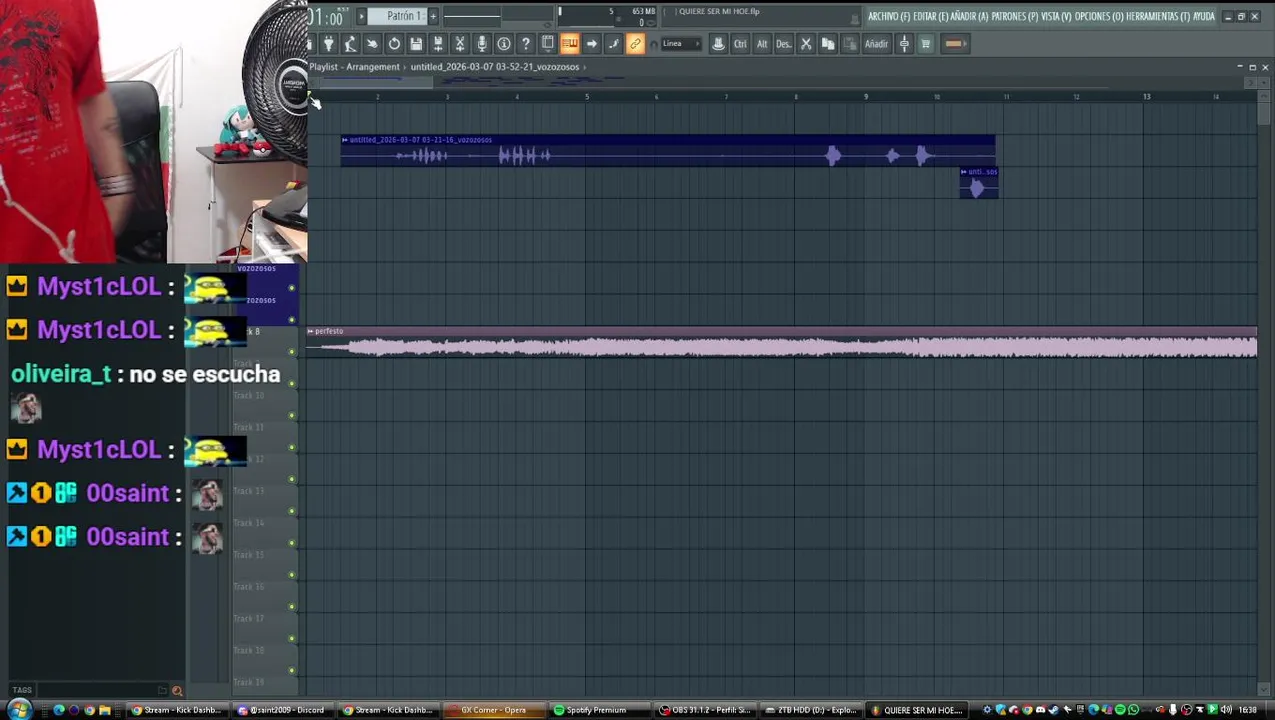Open the Línea snap dropdown
The height and width of the screenshot is (720, 1275).
[x=680, y=44]
